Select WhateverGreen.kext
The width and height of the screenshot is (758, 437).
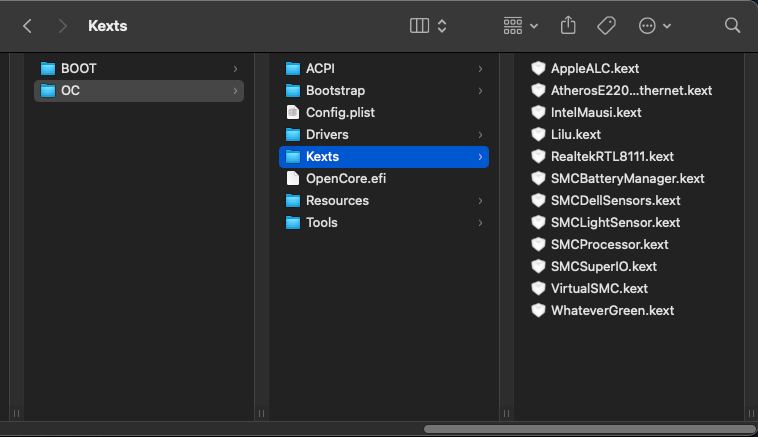coord(612,310)
